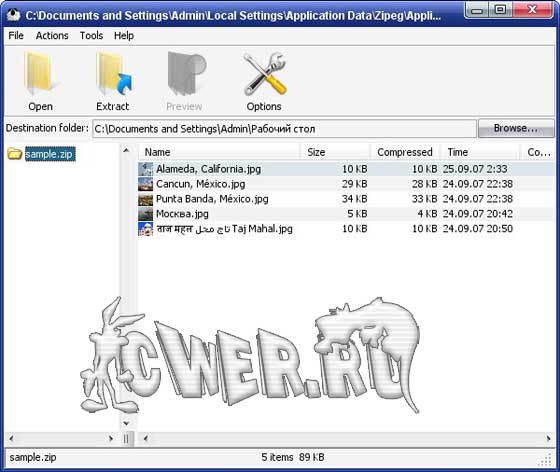Open the Help menu
Image resolution: width=560 pixels, height=472 pixels.
124,36
